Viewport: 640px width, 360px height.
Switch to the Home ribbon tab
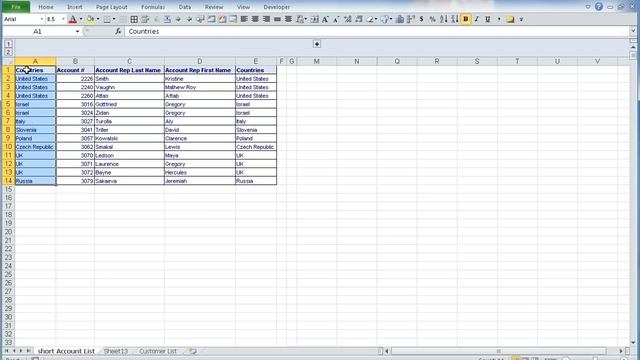tap(46, 7)
